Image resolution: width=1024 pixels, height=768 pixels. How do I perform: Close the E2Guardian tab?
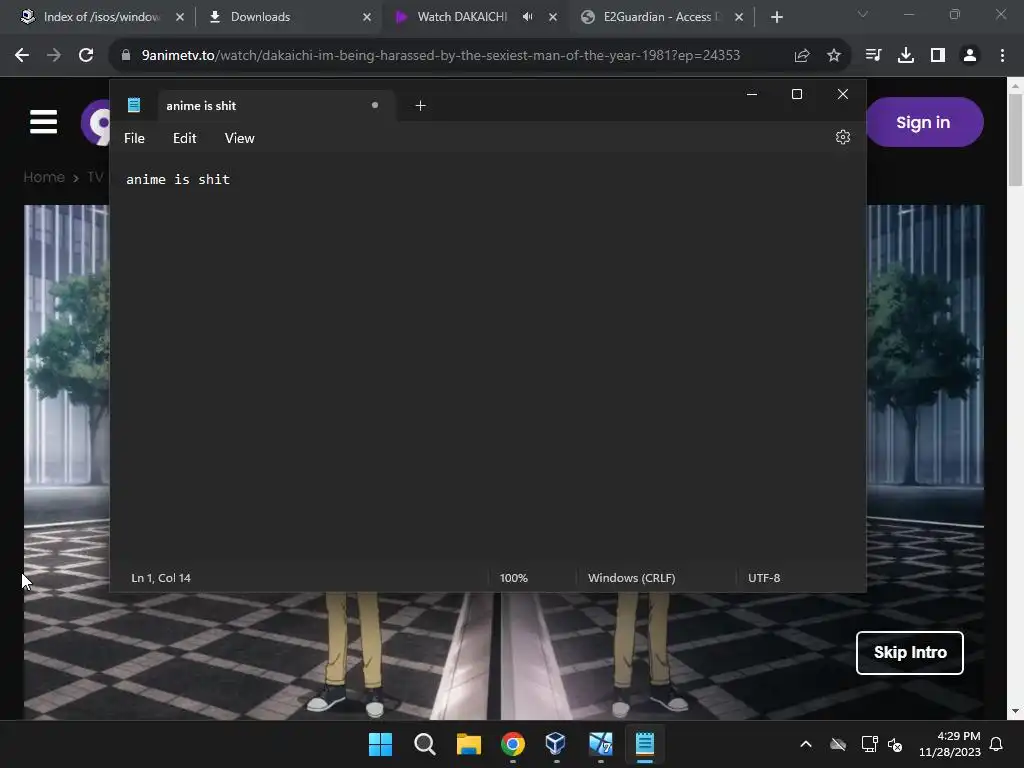tap(739, 17)
